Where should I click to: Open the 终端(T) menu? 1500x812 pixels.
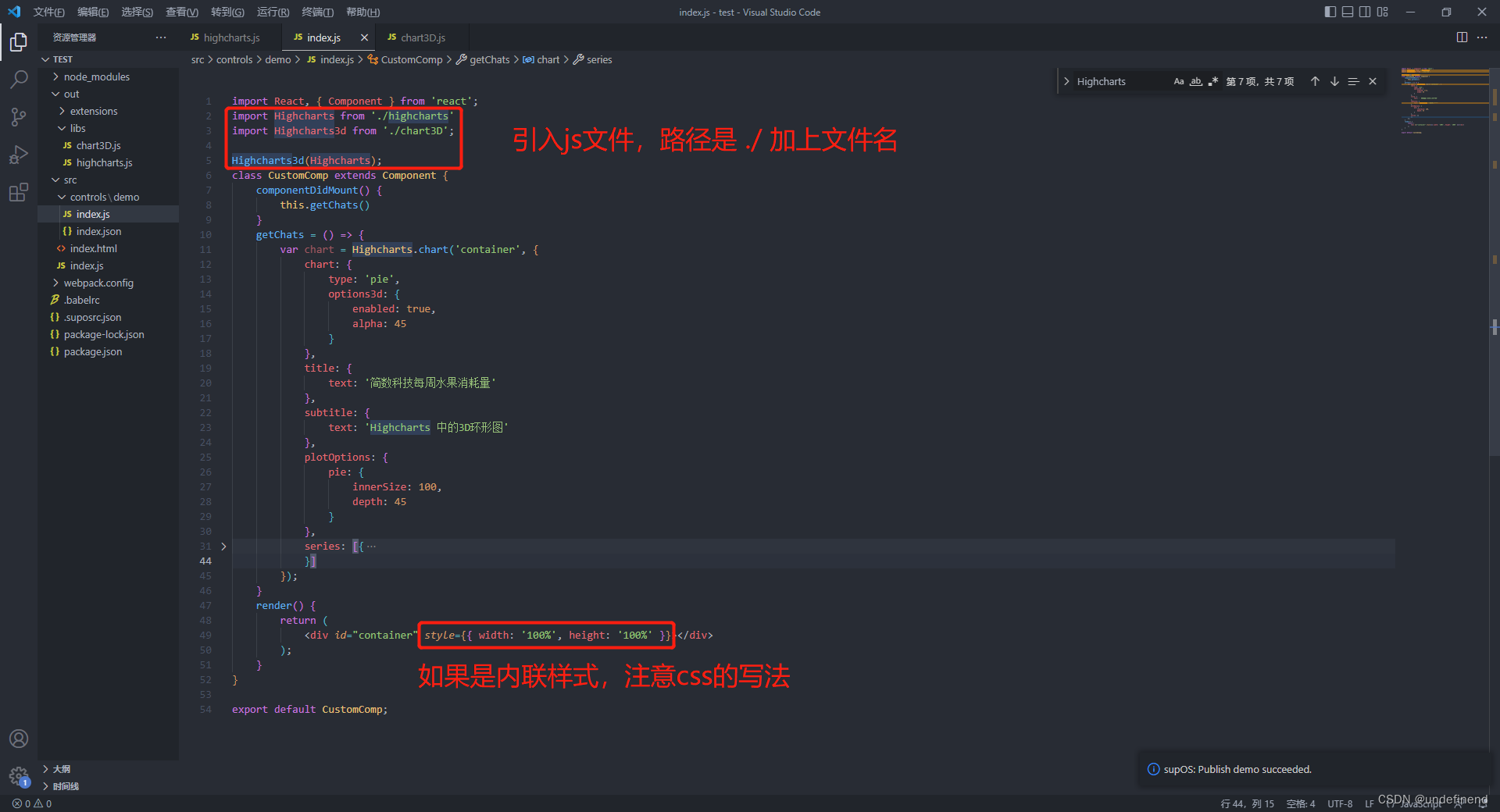pos(317,12)
